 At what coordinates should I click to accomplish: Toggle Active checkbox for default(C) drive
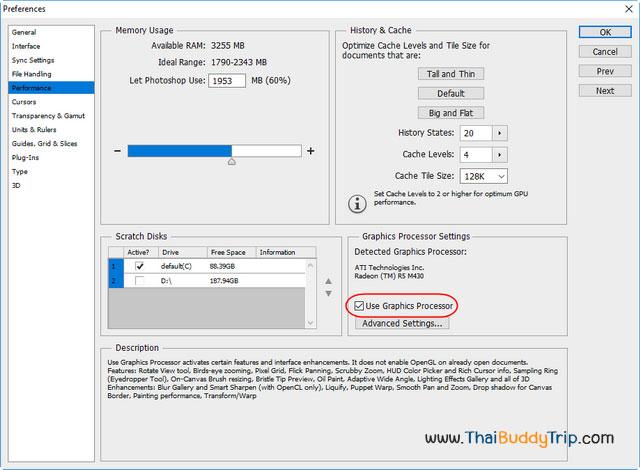pyautogui.click(x=140, y=267)
